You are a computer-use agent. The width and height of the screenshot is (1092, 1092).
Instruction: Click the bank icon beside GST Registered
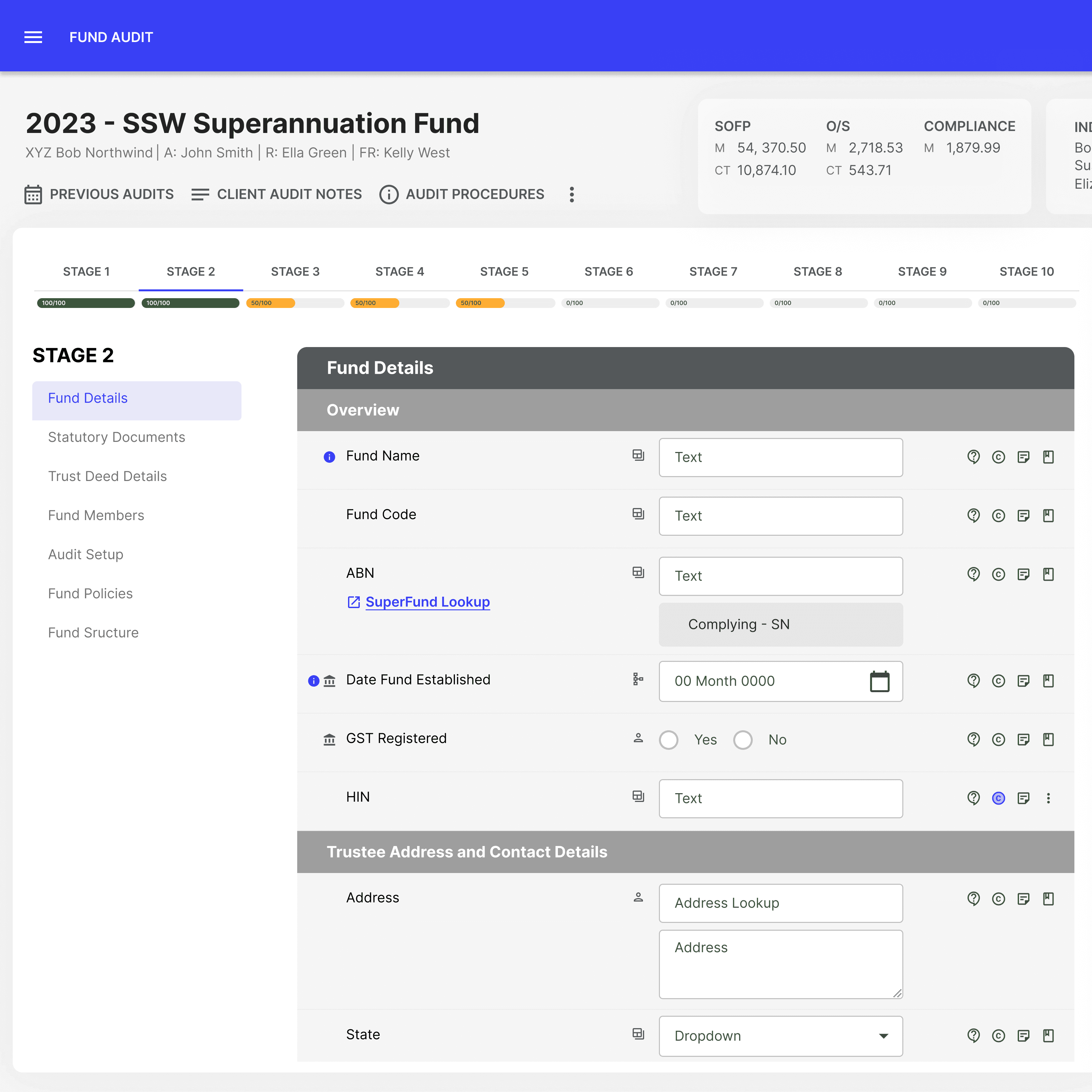pos(329,739)
